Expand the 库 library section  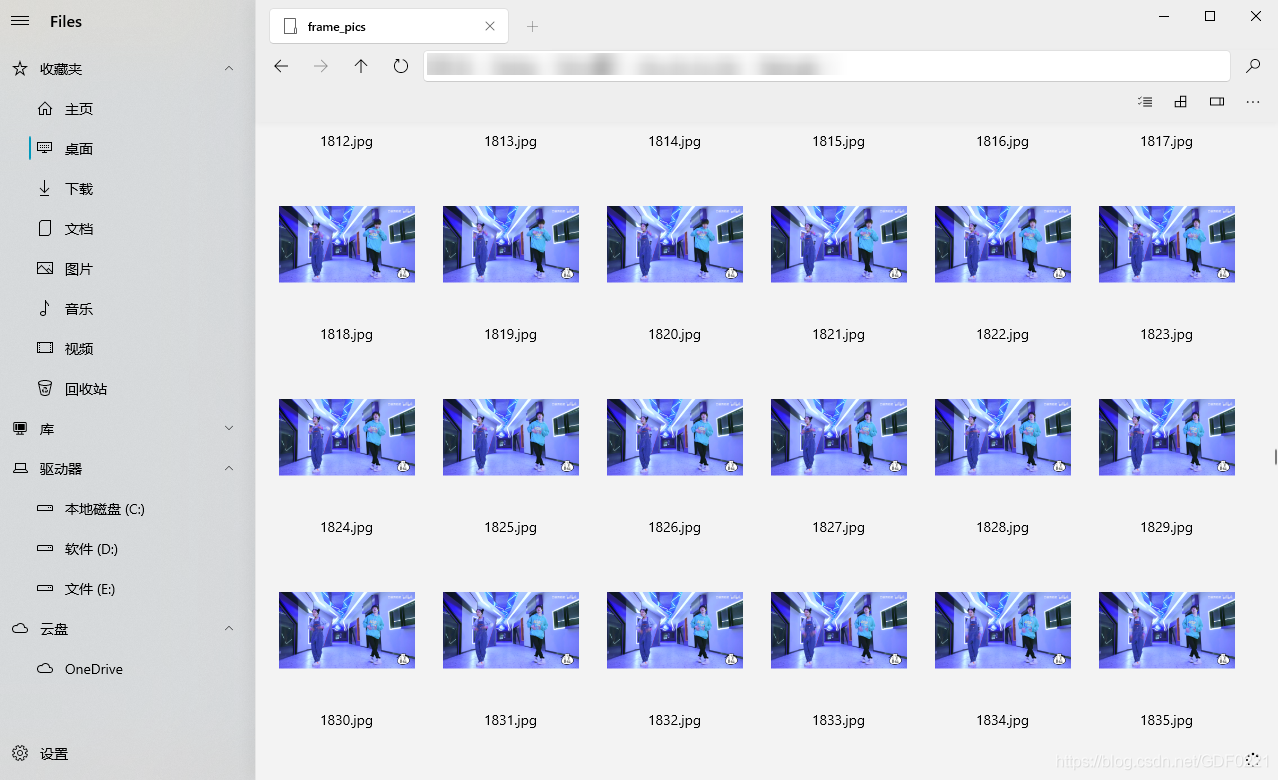[x=229, y=429]
